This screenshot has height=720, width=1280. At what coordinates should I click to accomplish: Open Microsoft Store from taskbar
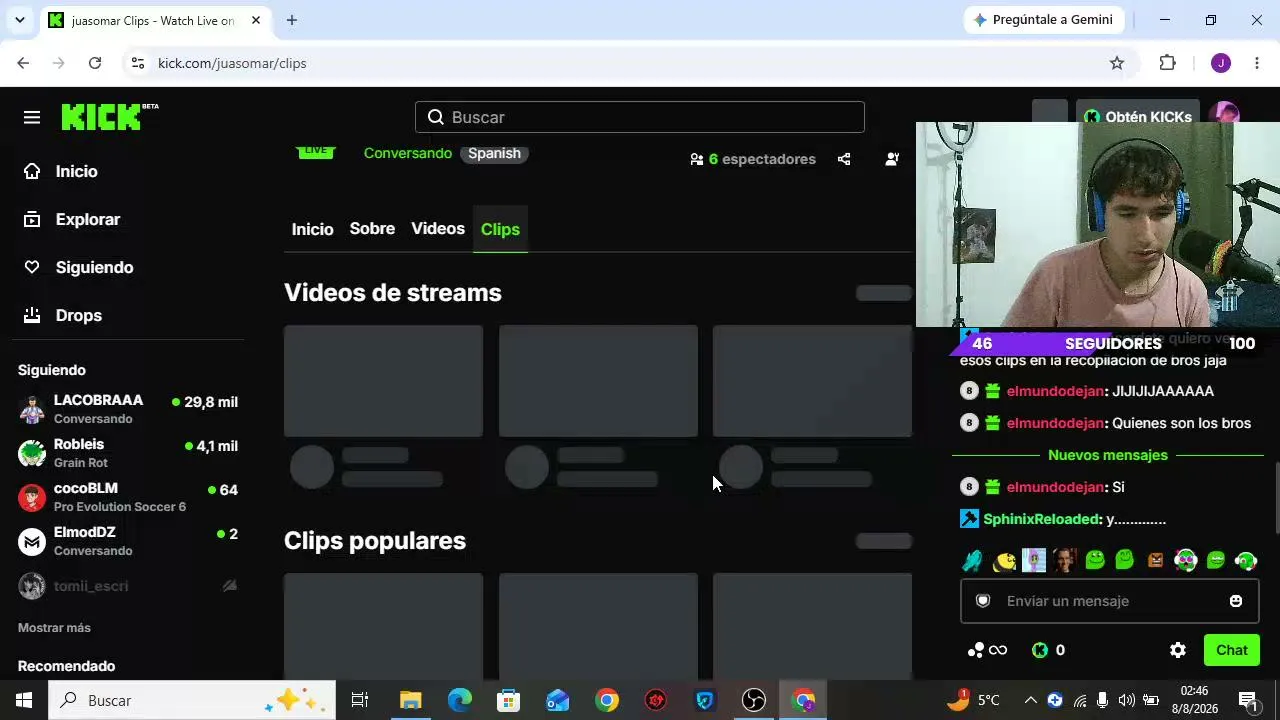509,700
